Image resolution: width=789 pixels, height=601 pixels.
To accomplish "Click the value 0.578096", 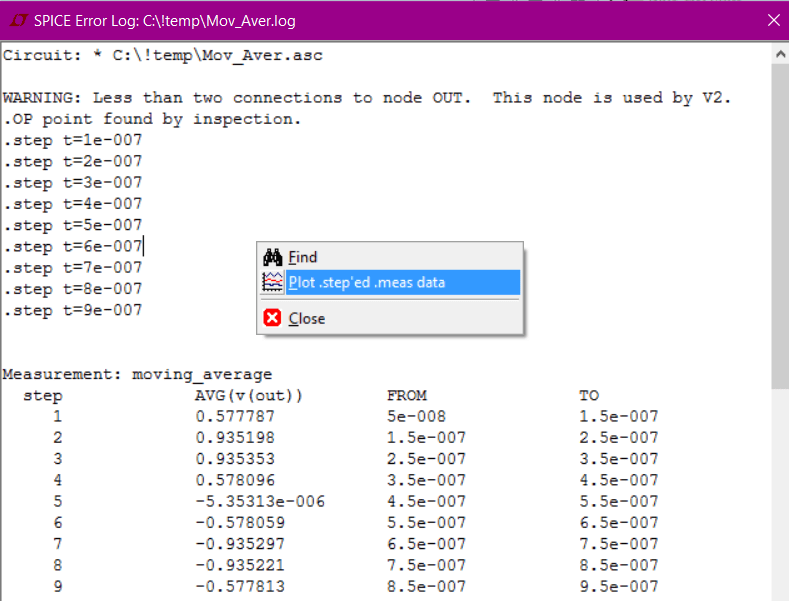I will pyautogui.click(x=235, y=480).
